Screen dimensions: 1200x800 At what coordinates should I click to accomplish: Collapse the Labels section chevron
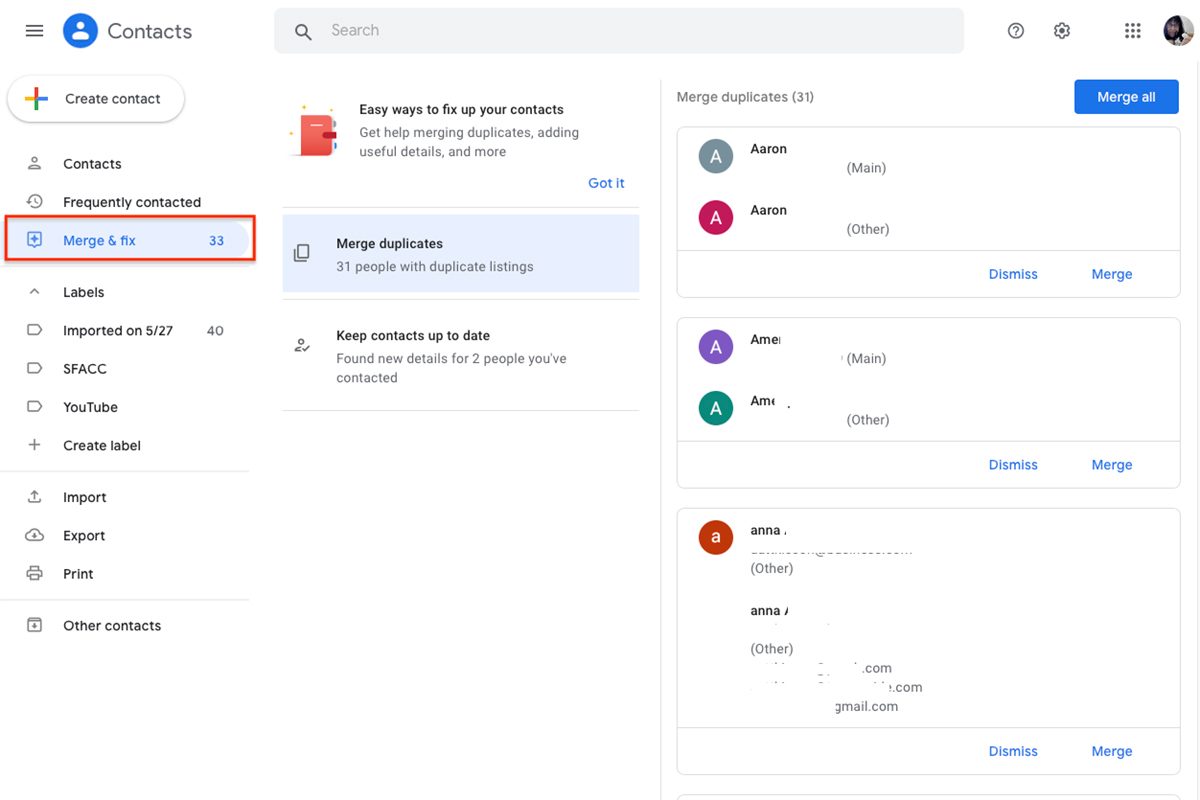34,292
